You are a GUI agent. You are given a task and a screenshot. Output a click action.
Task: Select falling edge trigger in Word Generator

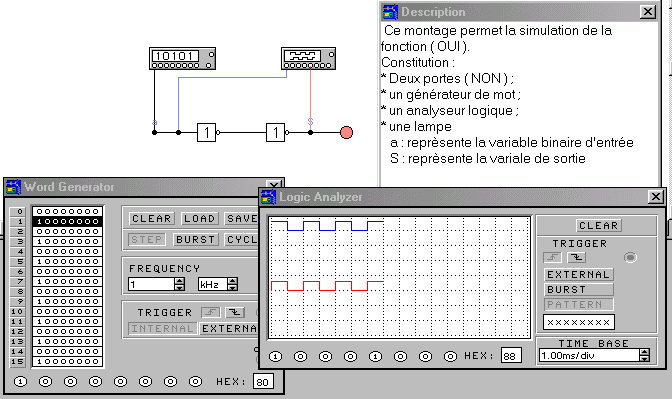click(235, 312)
